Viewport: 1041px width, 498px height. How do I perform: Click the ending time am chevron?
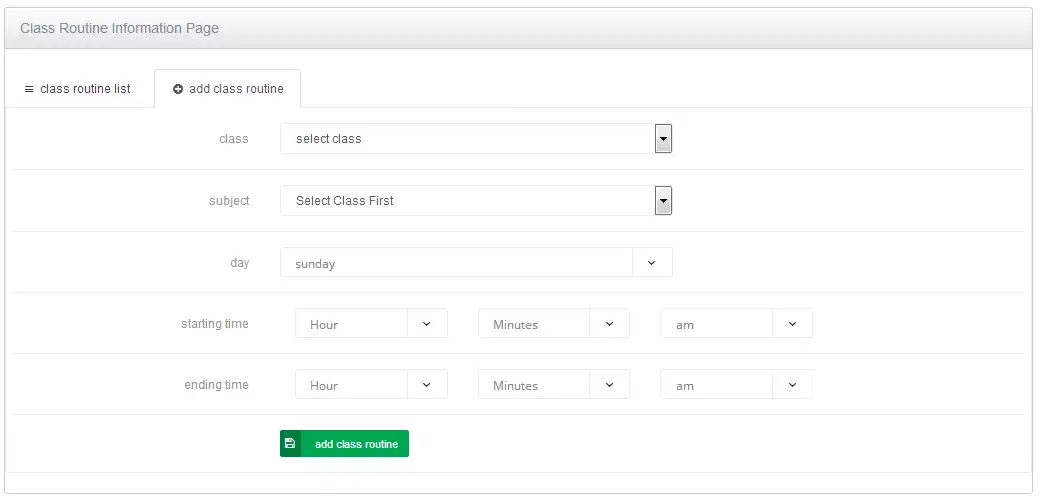(x=792, y=385)
